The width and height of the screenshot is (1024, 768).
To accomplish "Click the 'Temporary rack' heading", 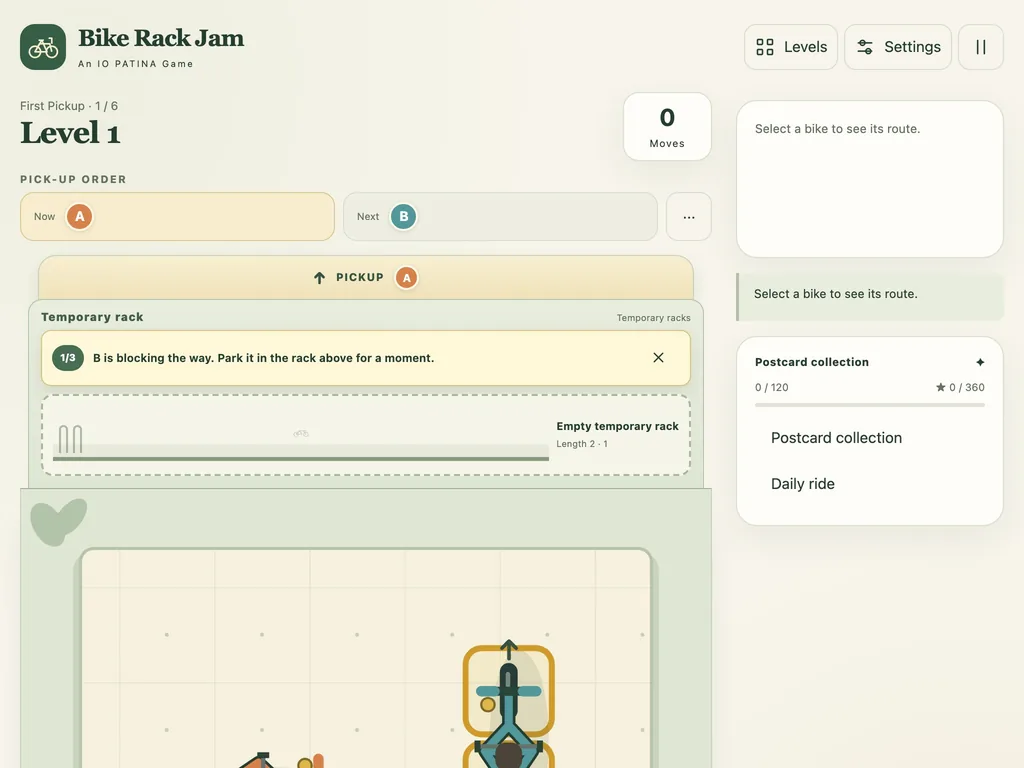I will pyautogui.click(x=92, y=317).
